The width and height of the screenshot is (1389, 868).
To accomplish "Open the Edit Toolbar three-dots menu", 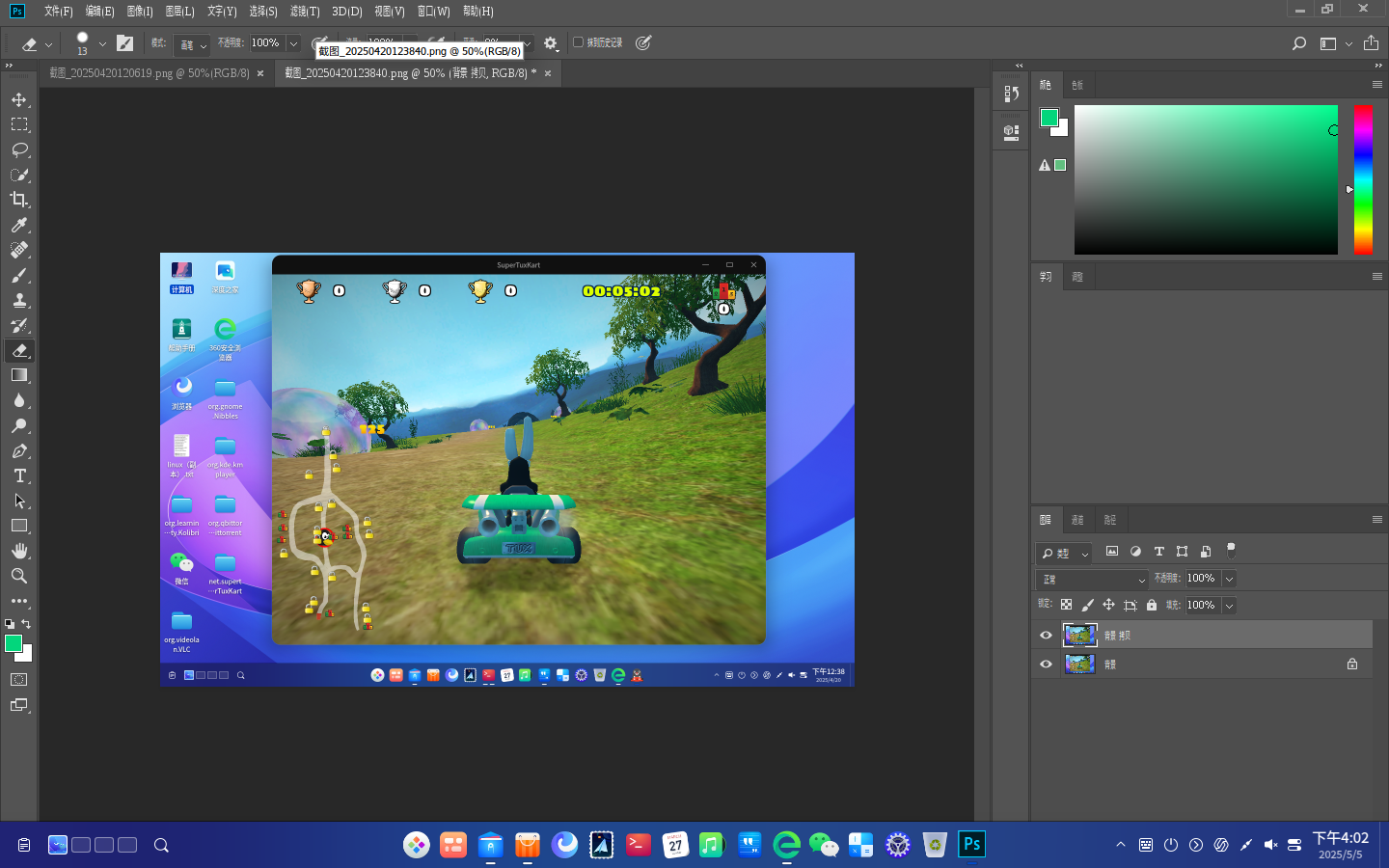I will tap(19, 601).
